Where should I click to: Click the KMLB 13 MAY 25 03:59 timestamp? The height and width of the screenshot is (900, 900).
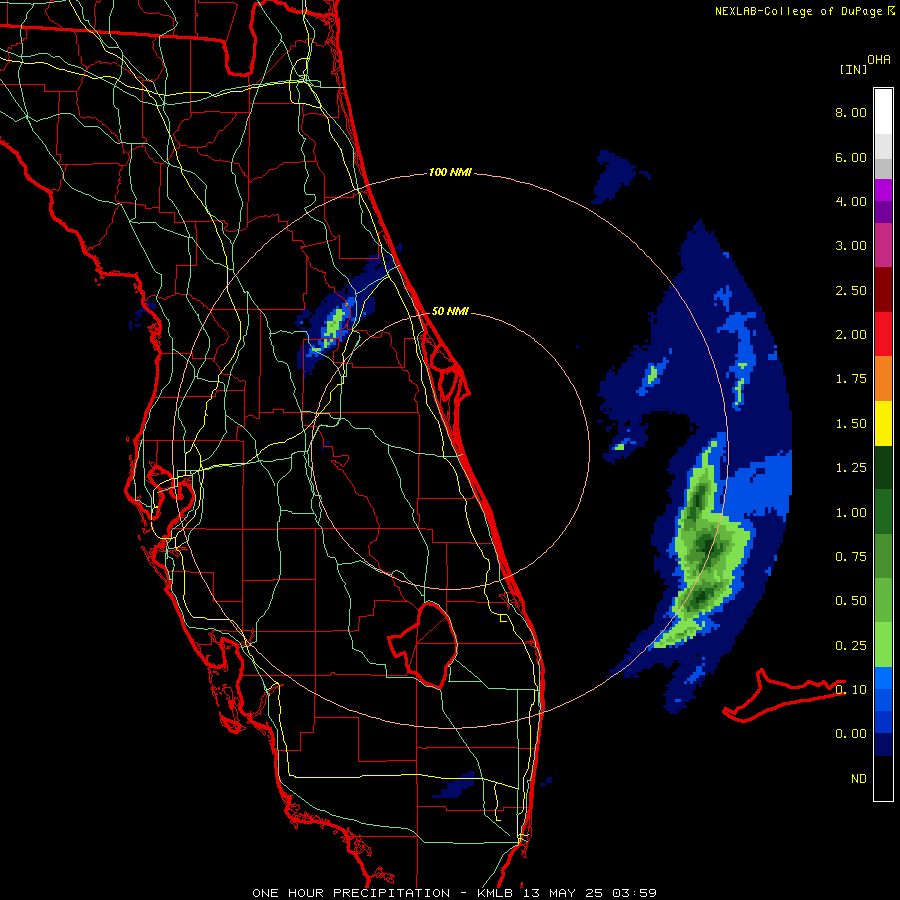[x=567, y=893]
